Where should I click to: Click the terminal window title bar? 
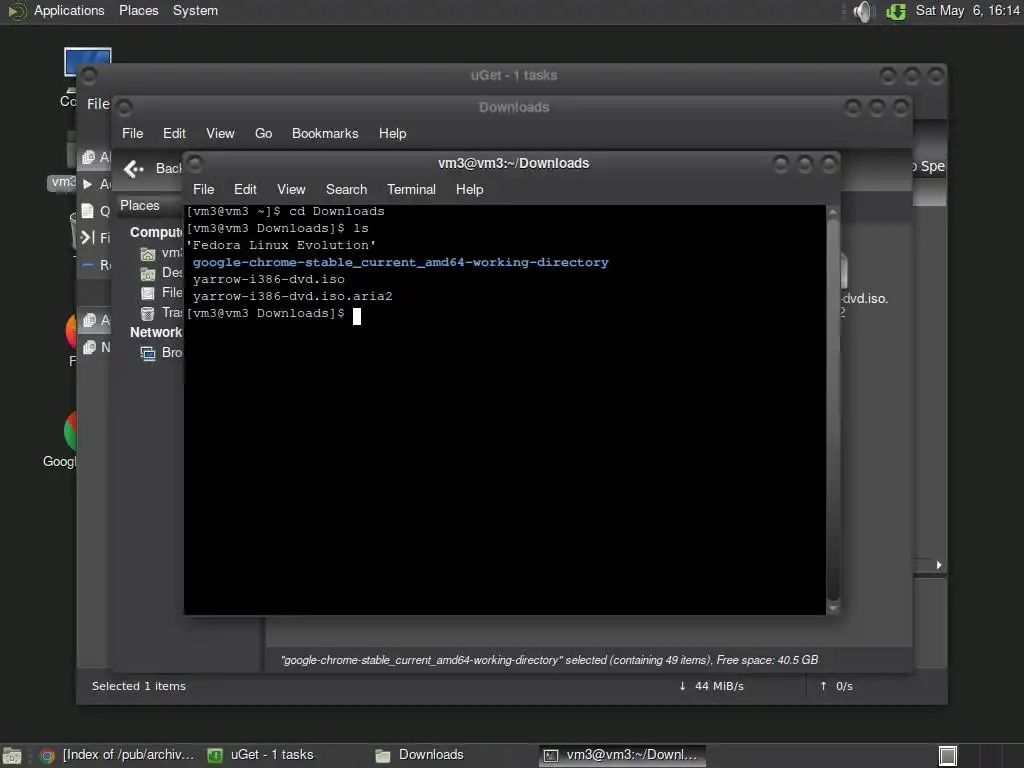tap(513, 163)
